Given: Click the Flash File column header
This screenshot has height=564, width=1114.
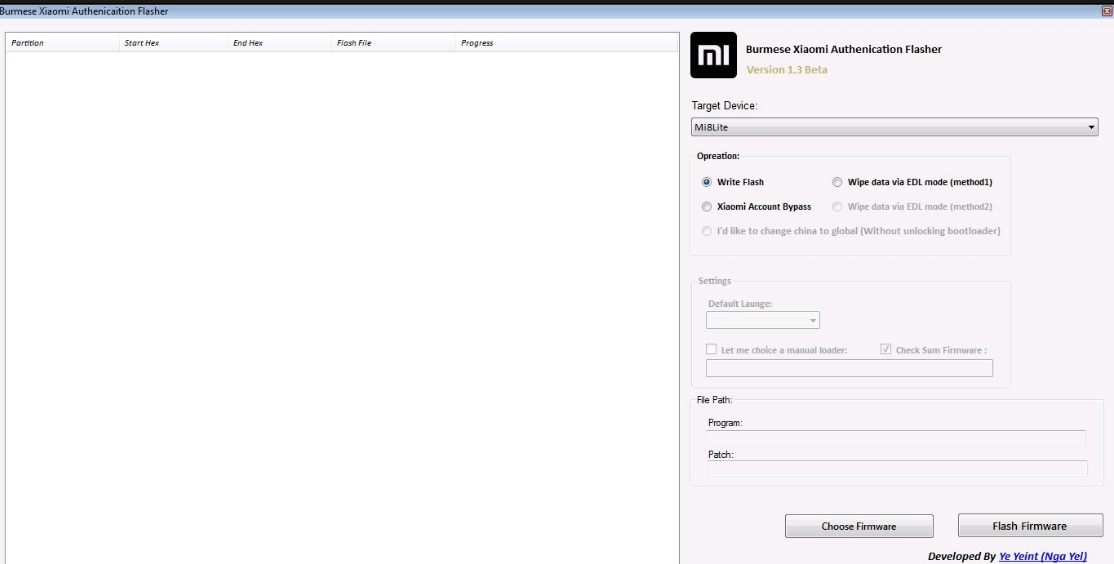Looking at the screenshot, I should (394, 43).
